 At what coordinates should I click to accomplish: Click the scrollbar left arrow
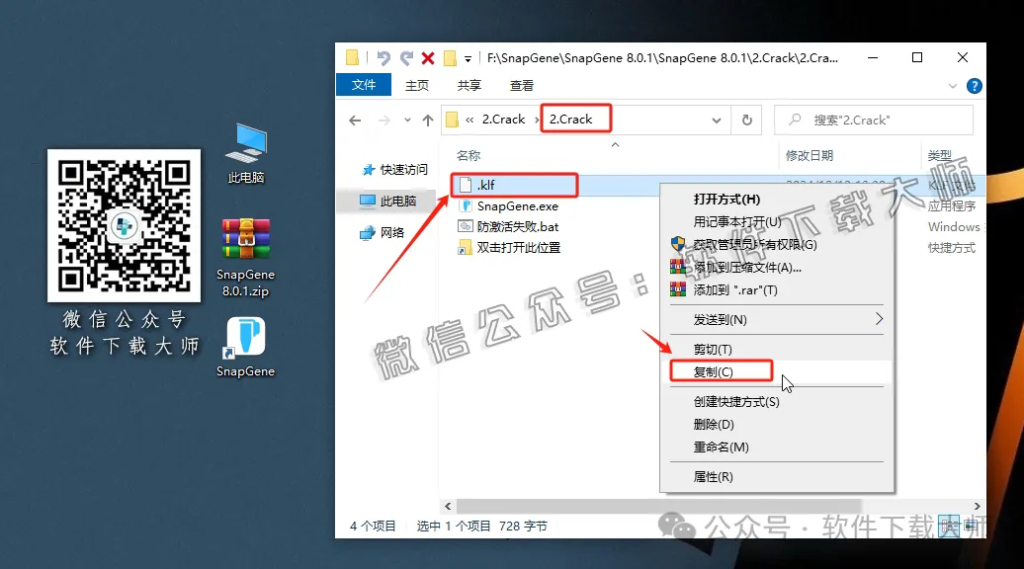(448, 506)
